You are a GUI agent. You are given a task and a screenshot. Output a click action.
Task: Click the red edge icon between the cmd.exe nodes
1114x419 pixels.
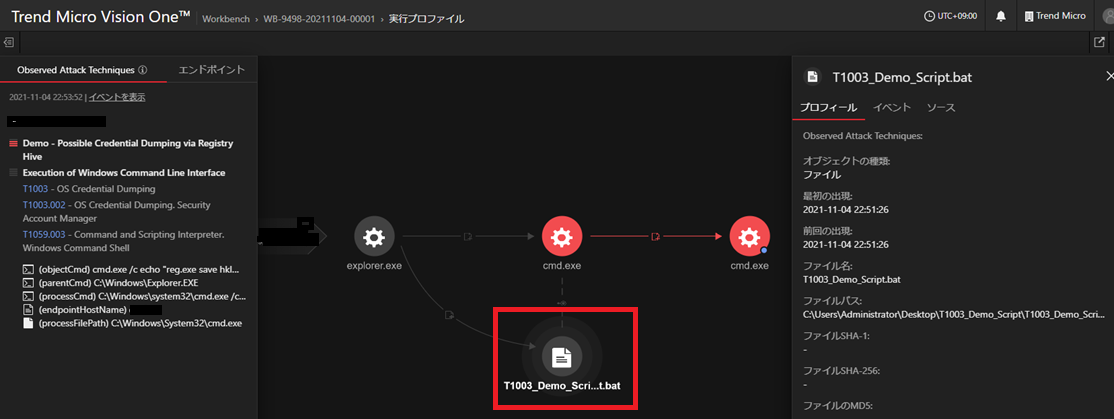[656, 236]
